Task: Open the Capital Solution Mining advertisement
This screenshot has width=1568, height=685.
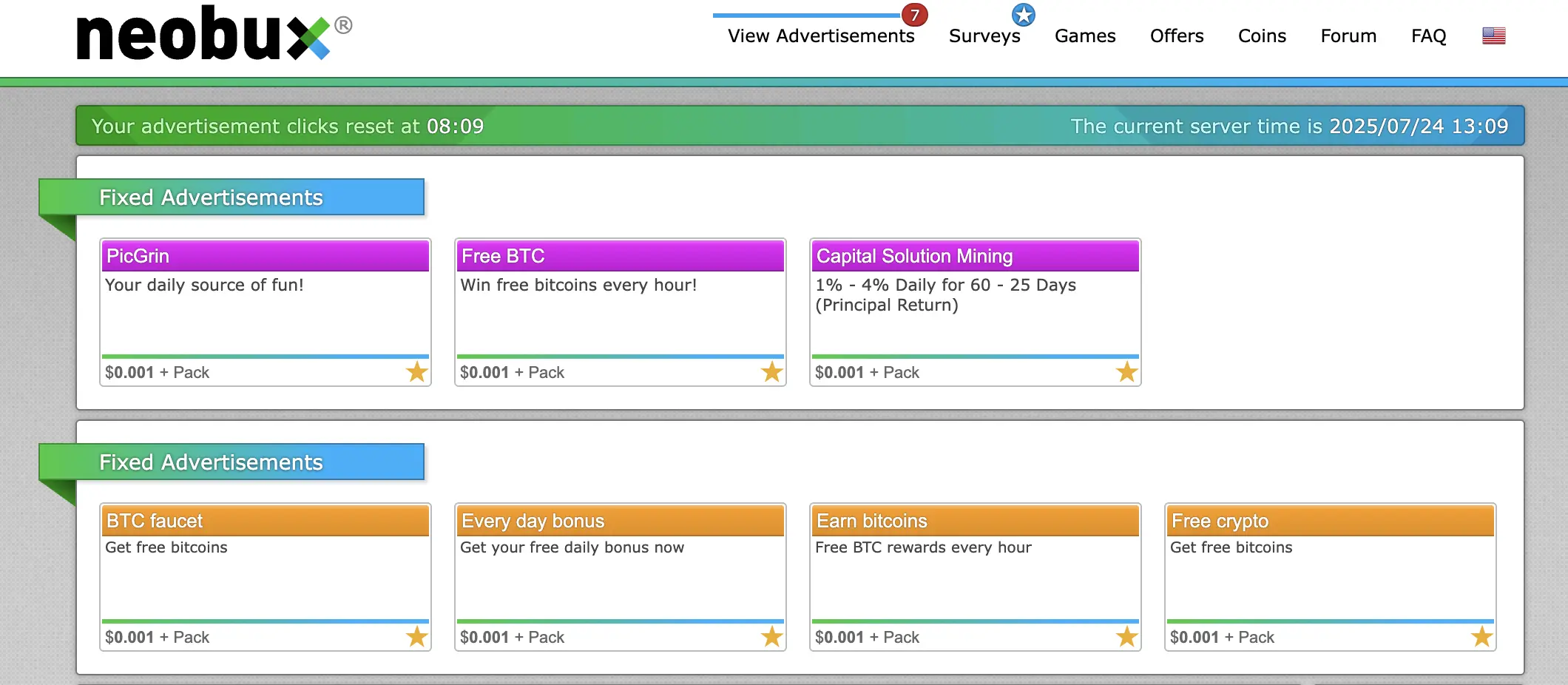Action: coord(914,256)
